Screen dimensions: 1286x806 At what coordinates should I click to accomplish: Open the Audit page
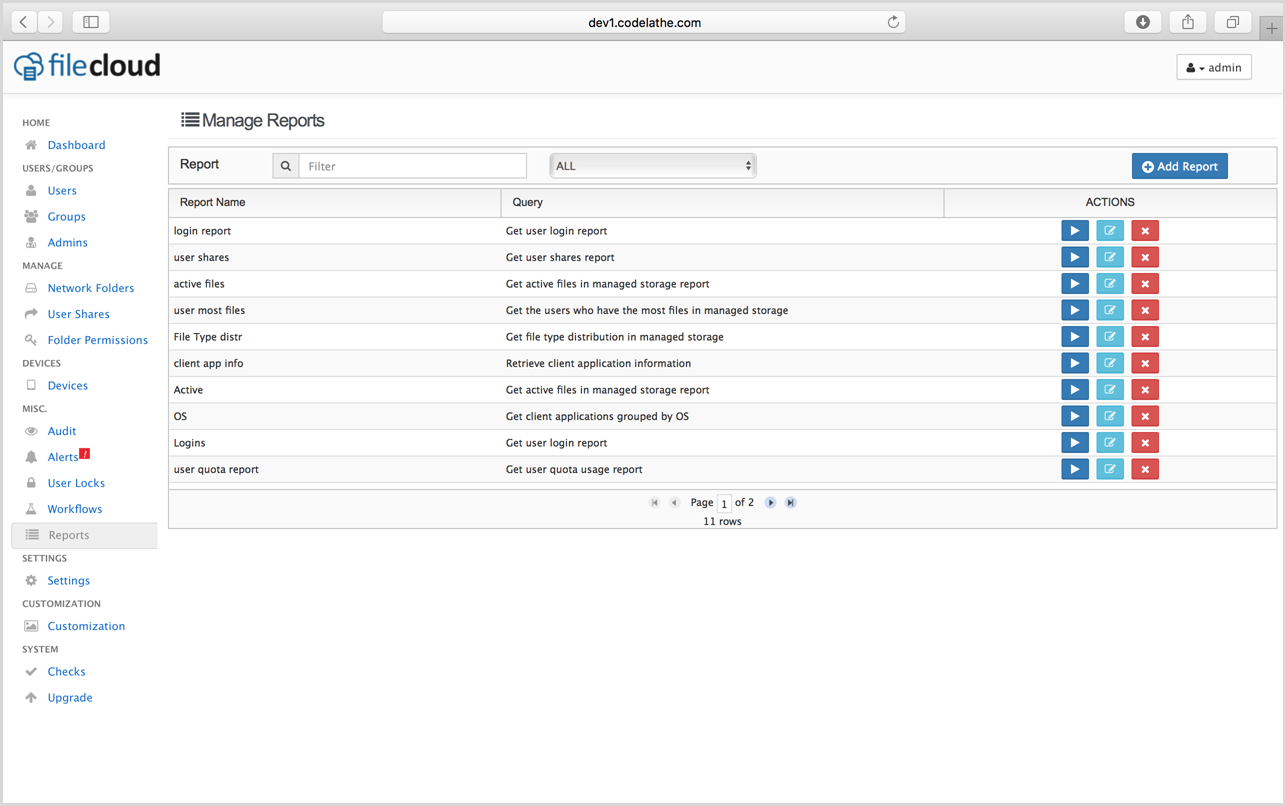click(x=62, y=431)
